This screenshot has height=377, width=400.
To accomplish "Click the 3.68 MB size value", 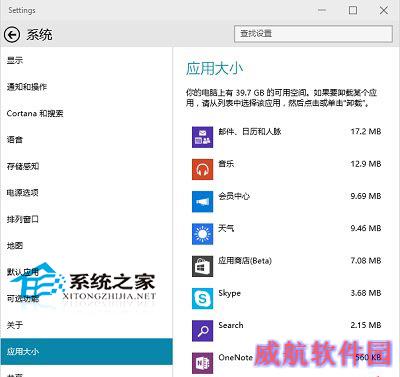I will [366, 293].
